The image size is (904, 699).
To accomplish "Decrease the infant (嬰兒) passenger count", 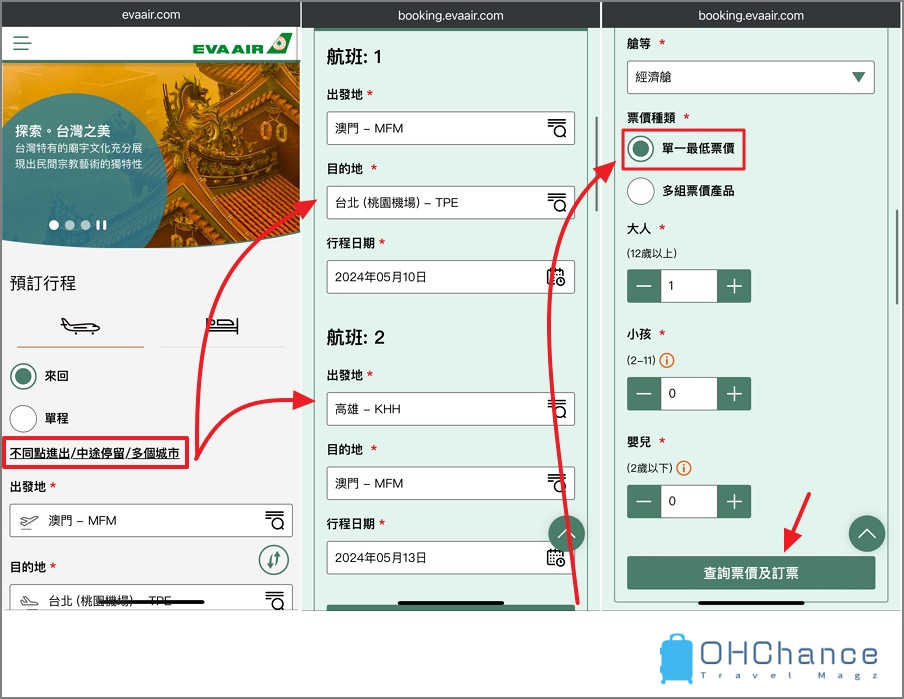I will click(x=644, y=501).
